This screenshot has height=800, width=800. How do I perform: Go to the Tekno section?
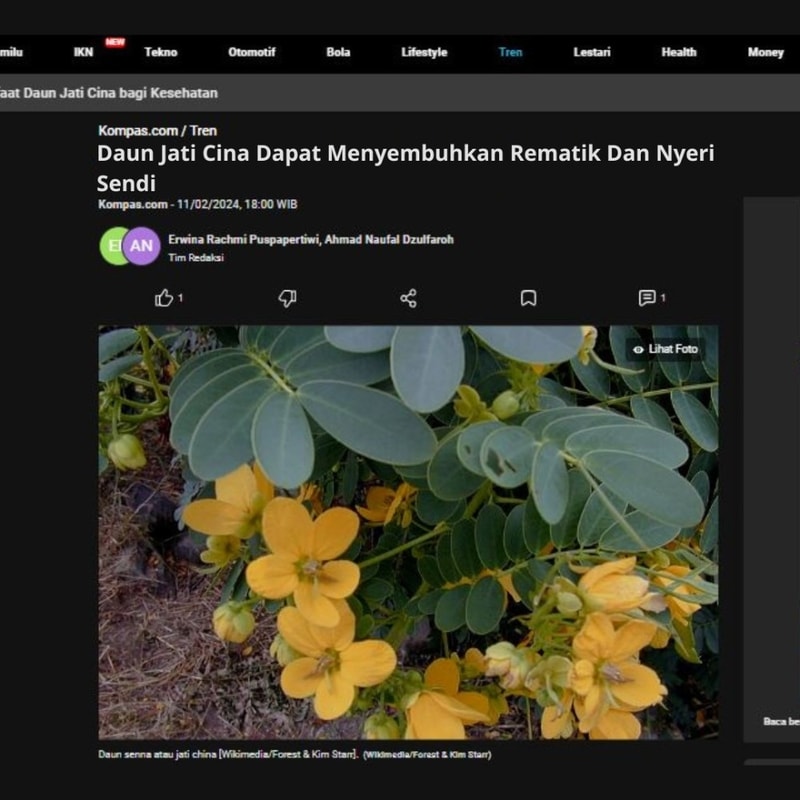[161, 52]
